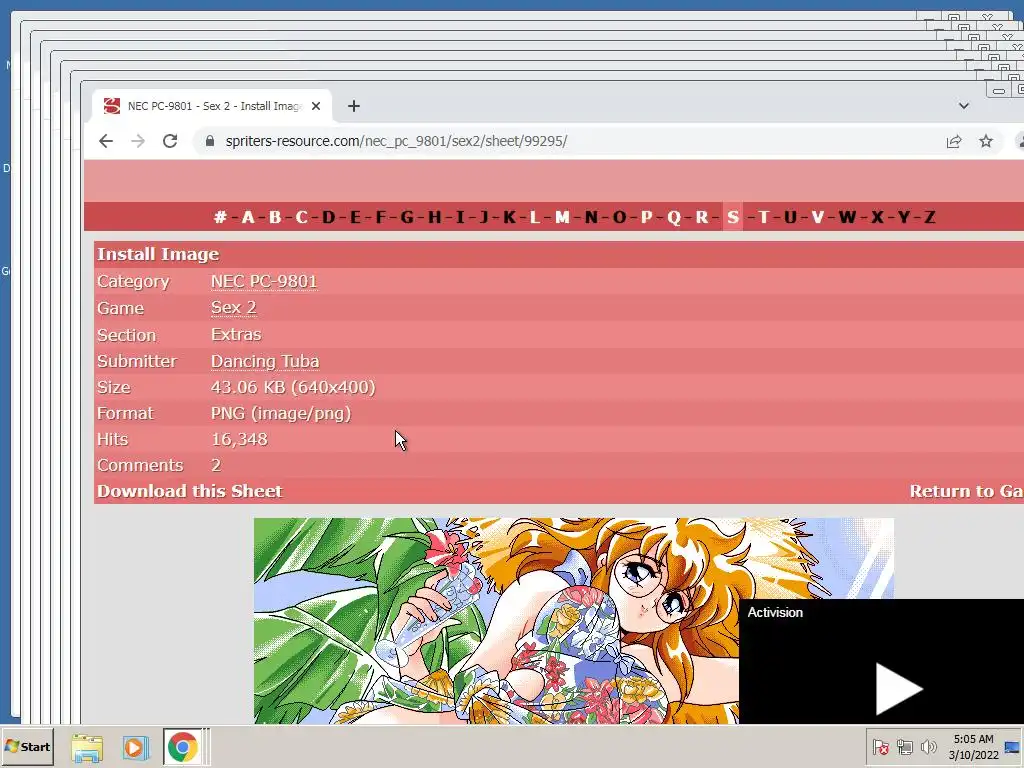
Task: Open letter X in alphabet bar
Action: [877, 217]
